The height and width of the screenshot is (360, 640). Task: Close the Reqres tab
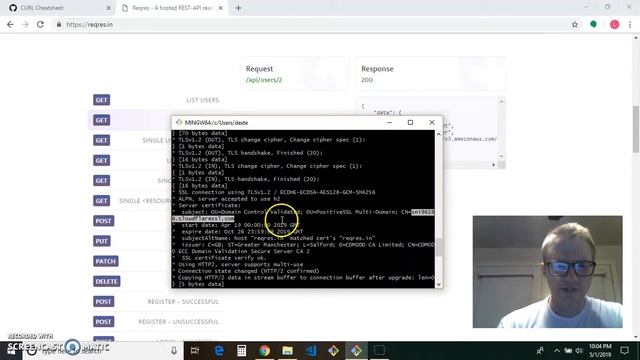click(x=220, y=8)
